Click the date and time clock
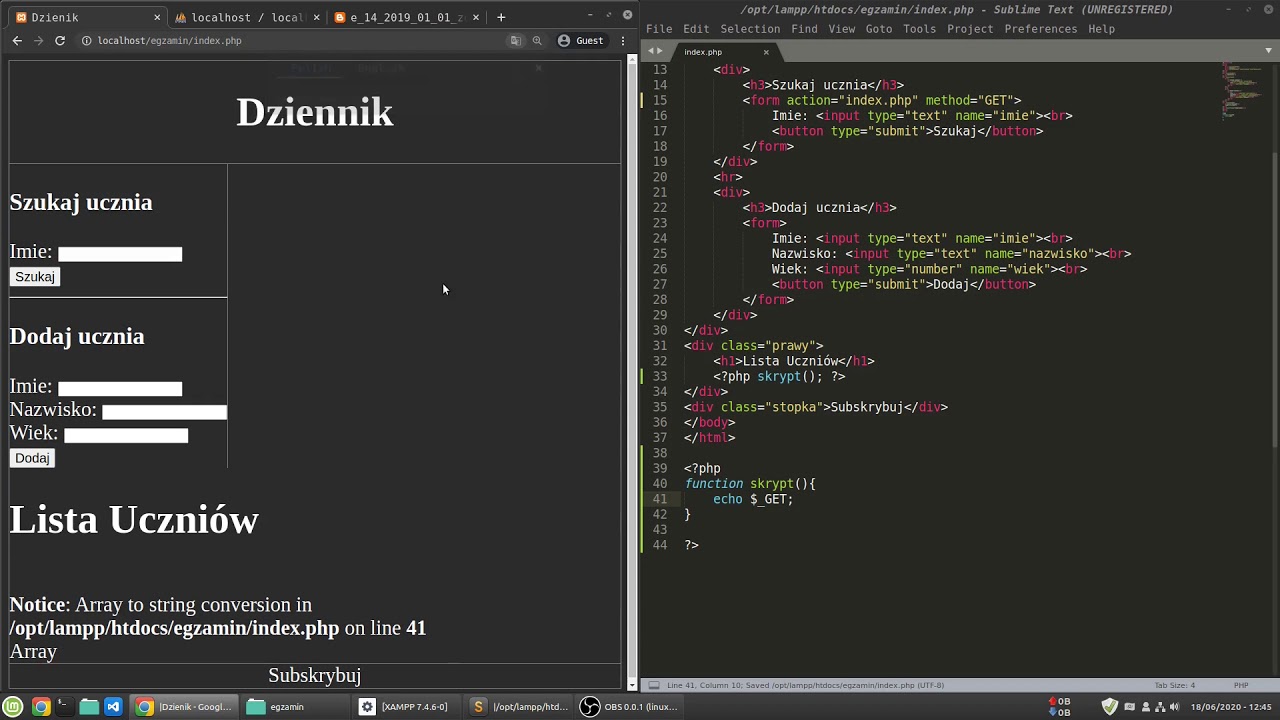Screen dimensions: 1280x720 [1231, 707]
